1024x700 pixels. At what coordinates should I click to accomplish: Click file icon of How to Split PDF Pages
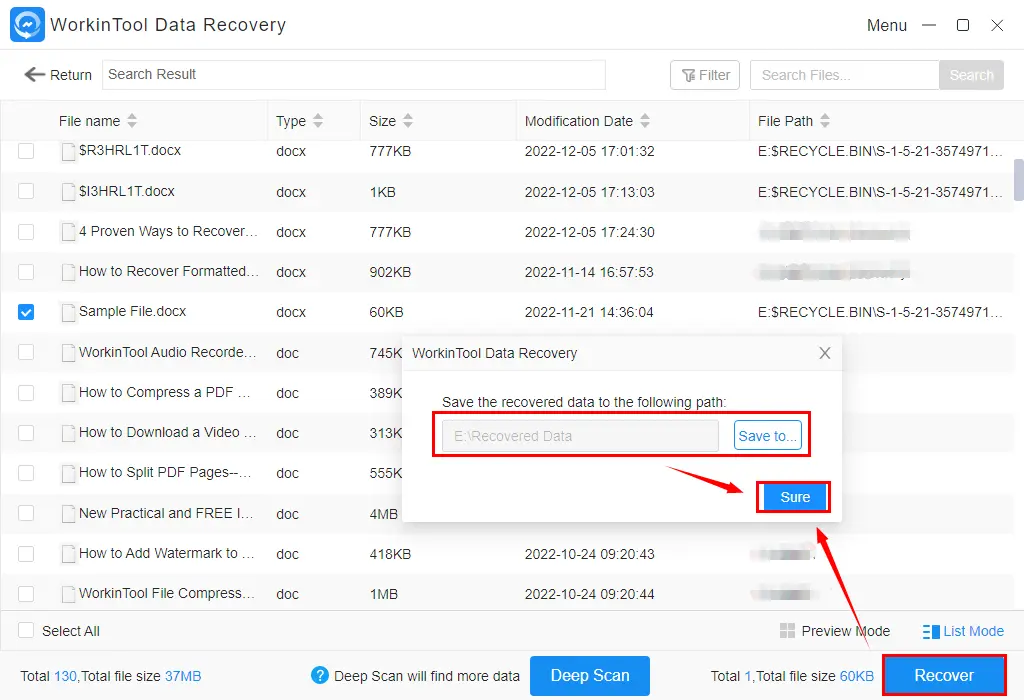(68, 473)
